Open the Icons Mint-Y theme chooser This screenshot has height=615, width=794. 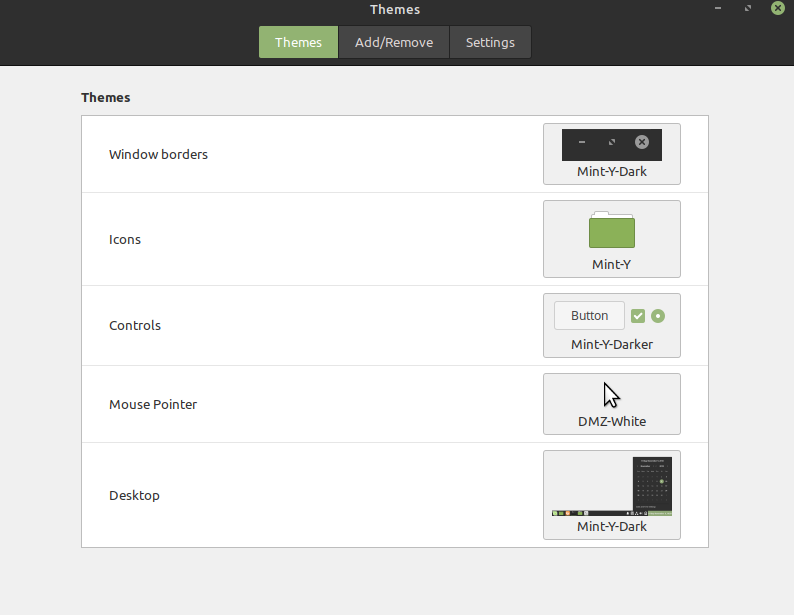point(612,239)
